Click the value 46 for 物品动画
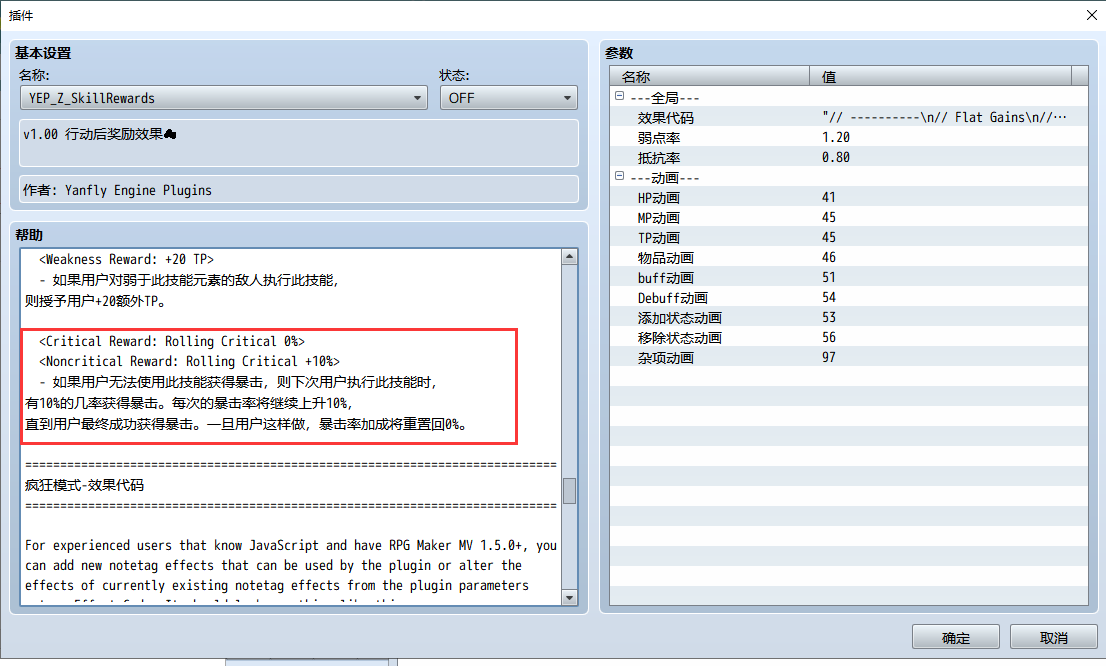The image size is (1106, 666). (829, 258)
